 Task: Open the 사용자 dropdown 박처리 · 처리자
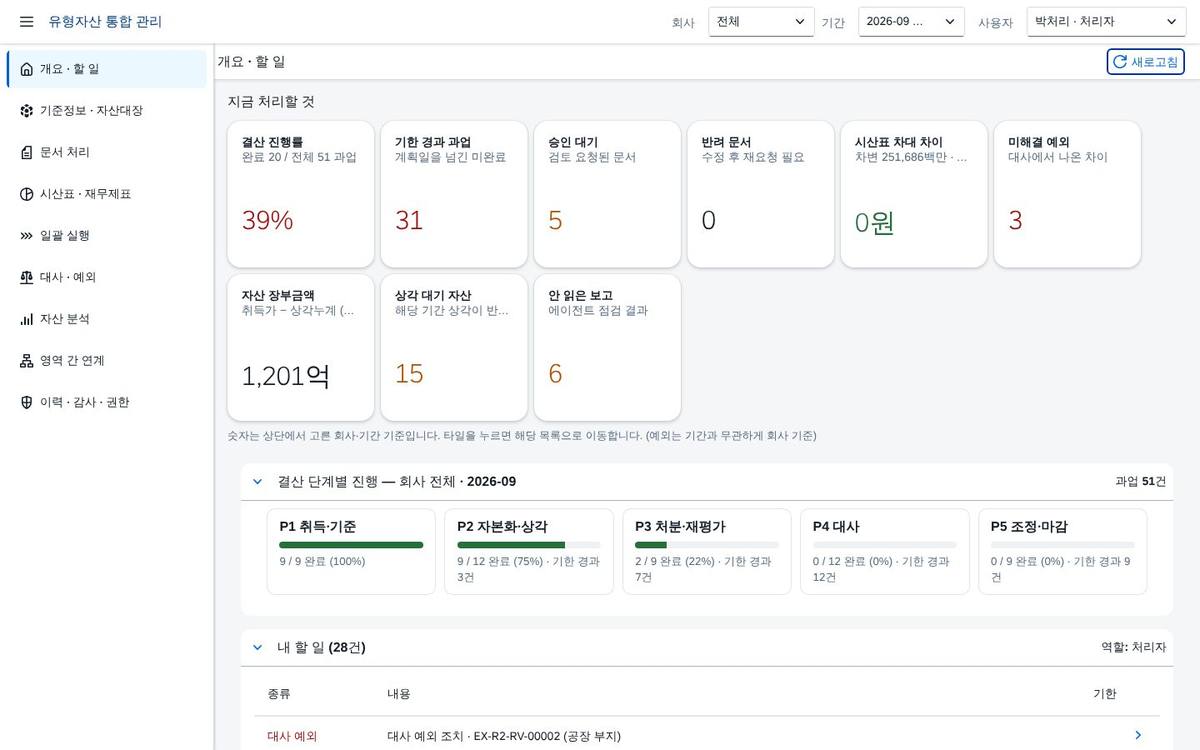point(1106,22)
